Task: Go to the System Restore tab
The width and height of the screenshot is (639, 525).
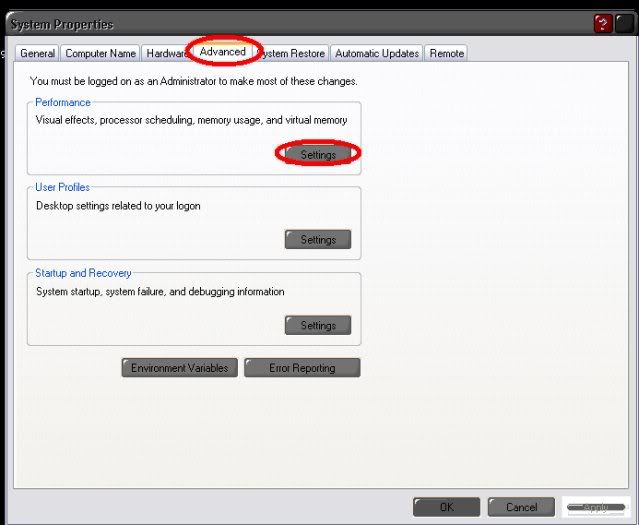Action: coord(292,54)
